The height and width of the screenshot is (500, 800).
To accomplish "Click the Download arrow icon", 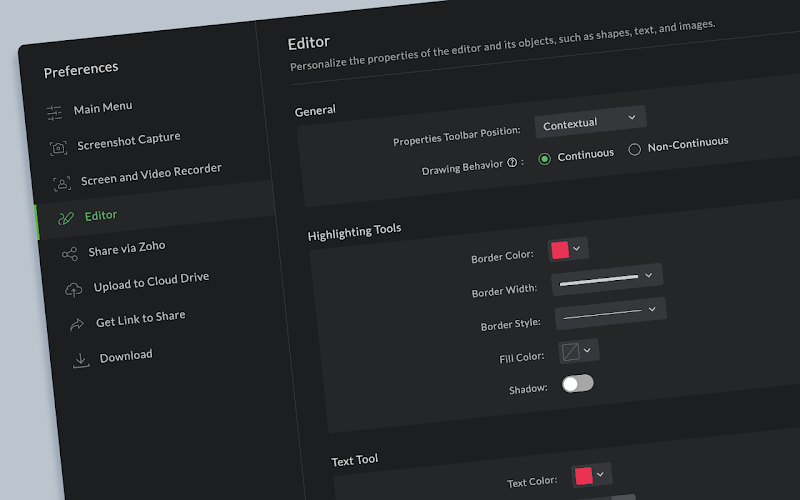I will pyautogui.click(x=81, y=360).
